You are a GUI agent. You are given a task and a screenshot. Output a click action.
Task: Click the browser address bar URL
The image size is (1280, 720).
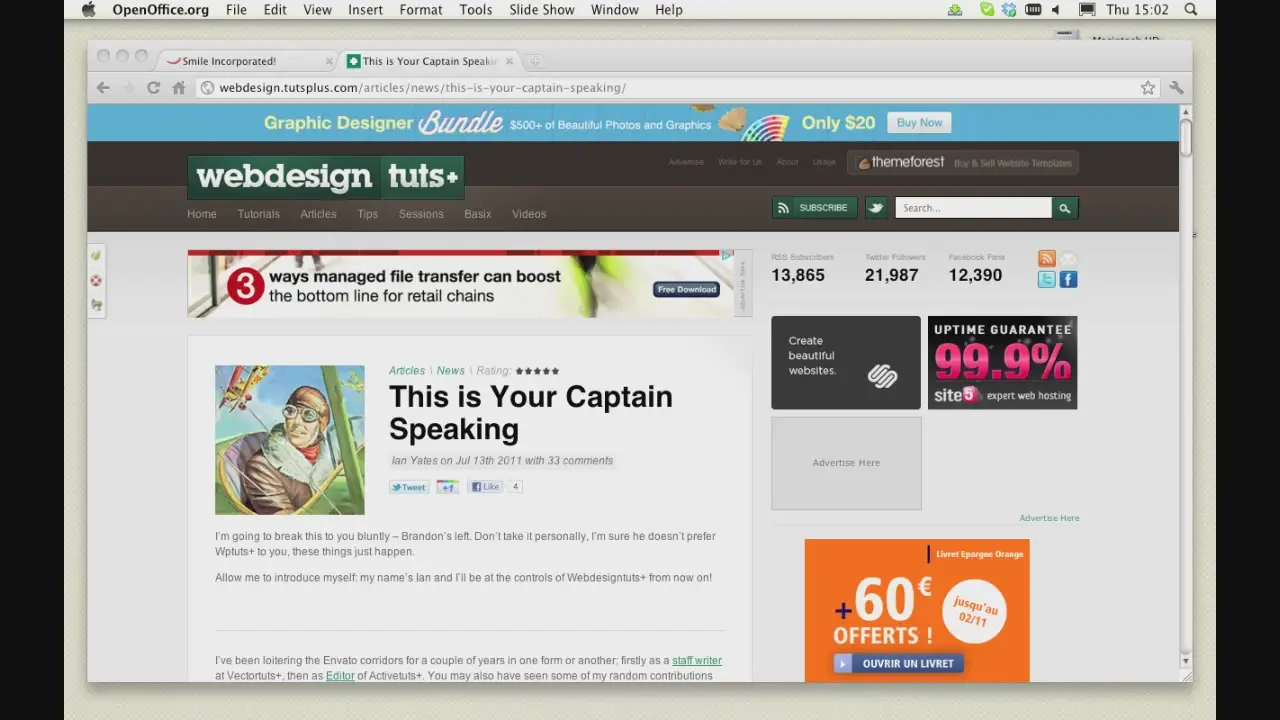pyautogui.click(x=423, y=88)
